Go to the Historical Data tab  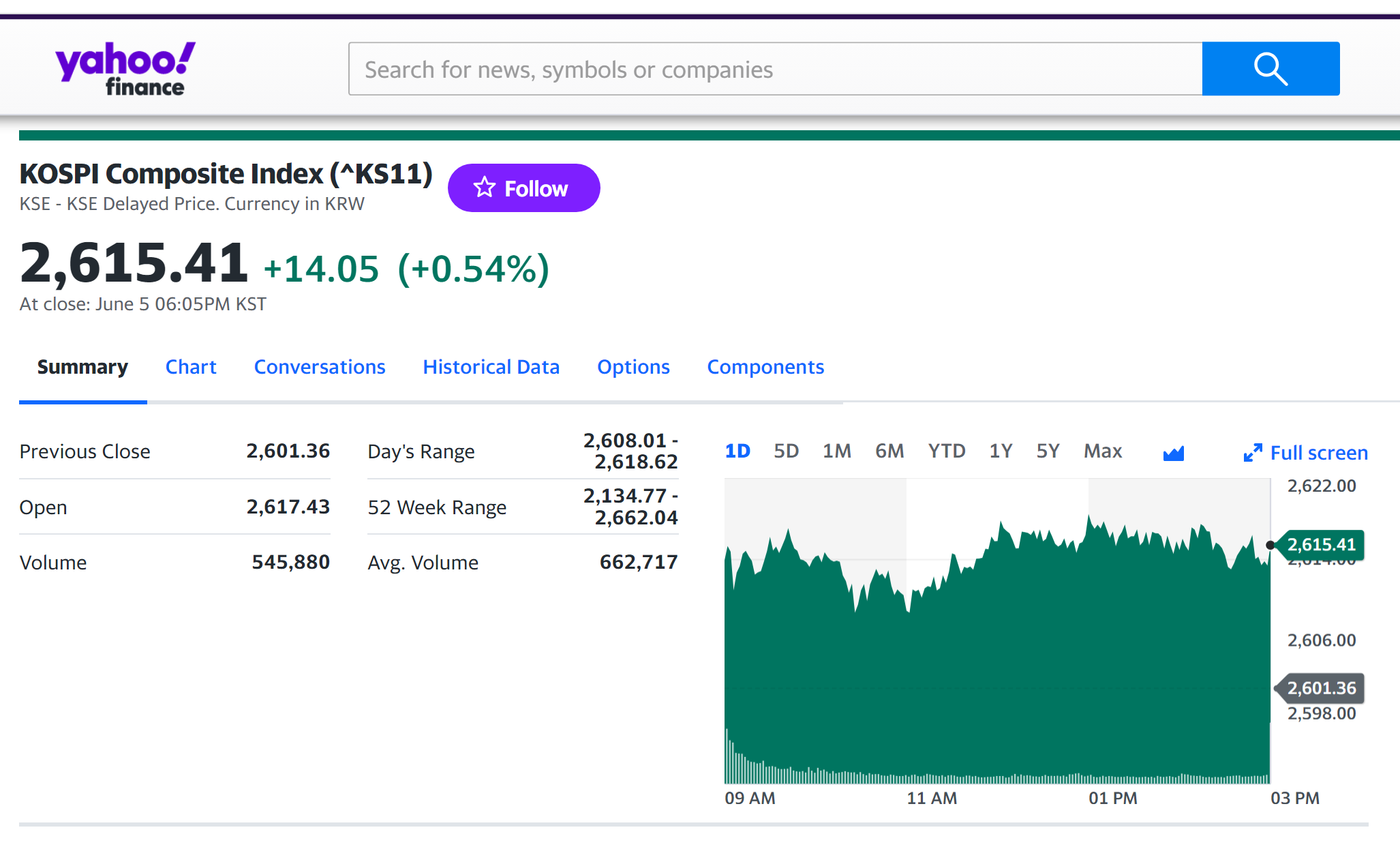pyautogui.click(x=491, y=367)
